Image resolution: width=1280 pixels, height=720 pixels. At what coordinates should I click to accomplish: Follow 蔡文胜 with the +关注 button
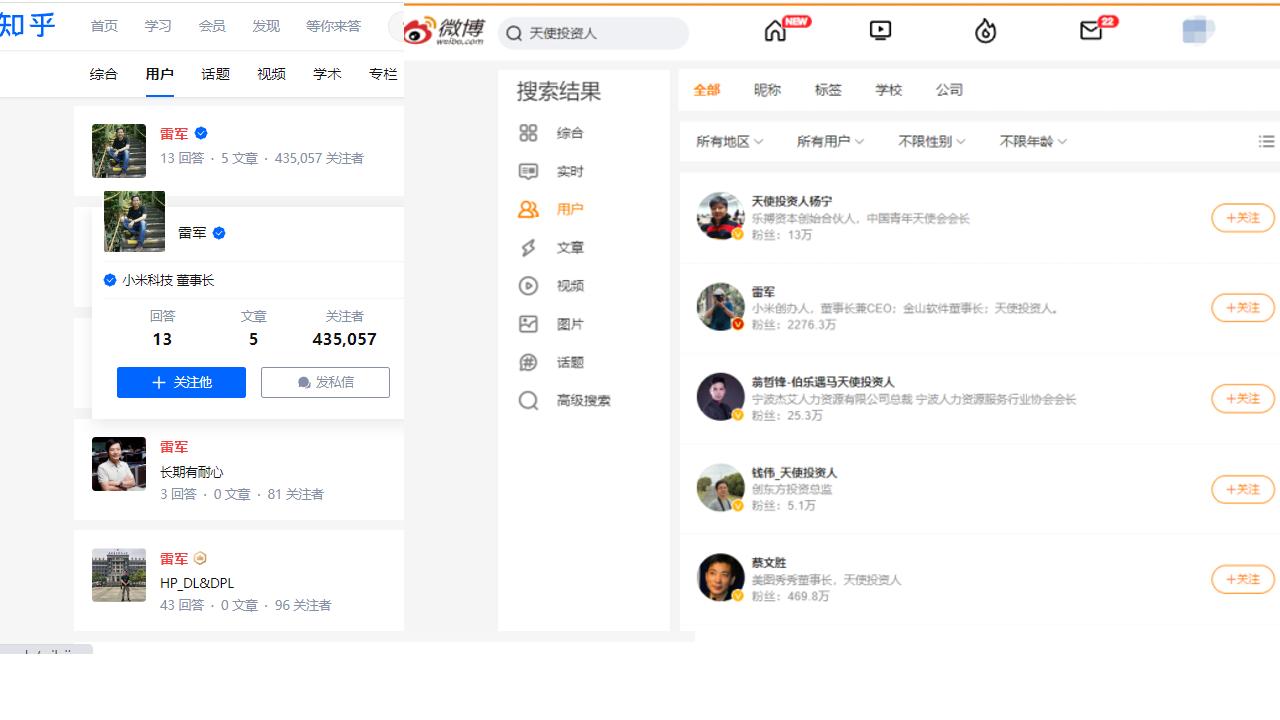click(x=1242, y=579)
